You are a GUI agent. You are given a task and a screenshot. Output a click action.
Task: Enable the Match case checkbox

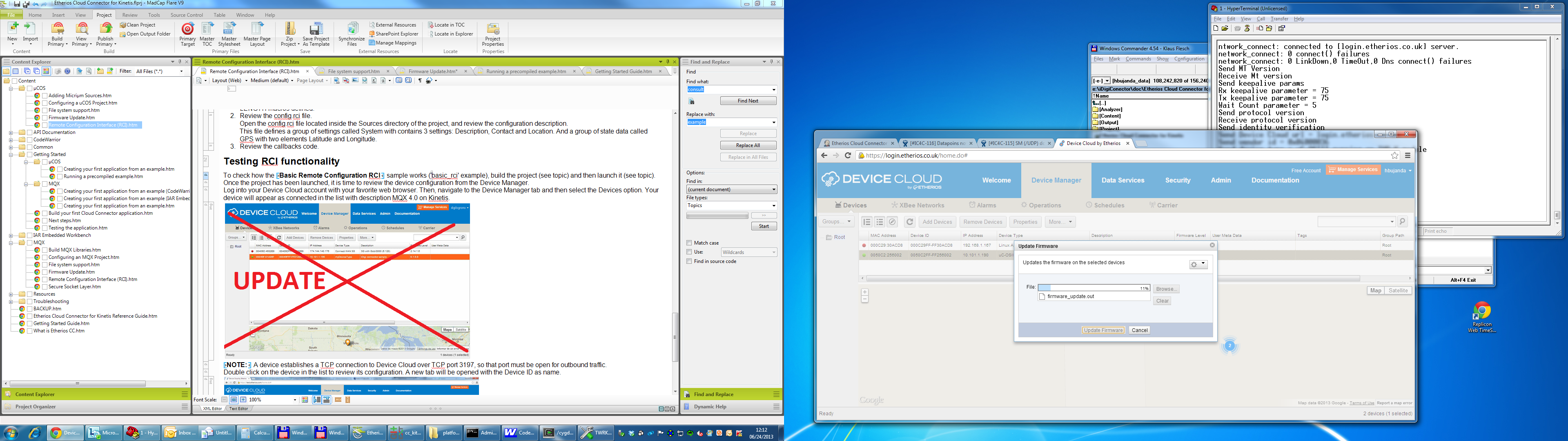click(x=689, y=243)
